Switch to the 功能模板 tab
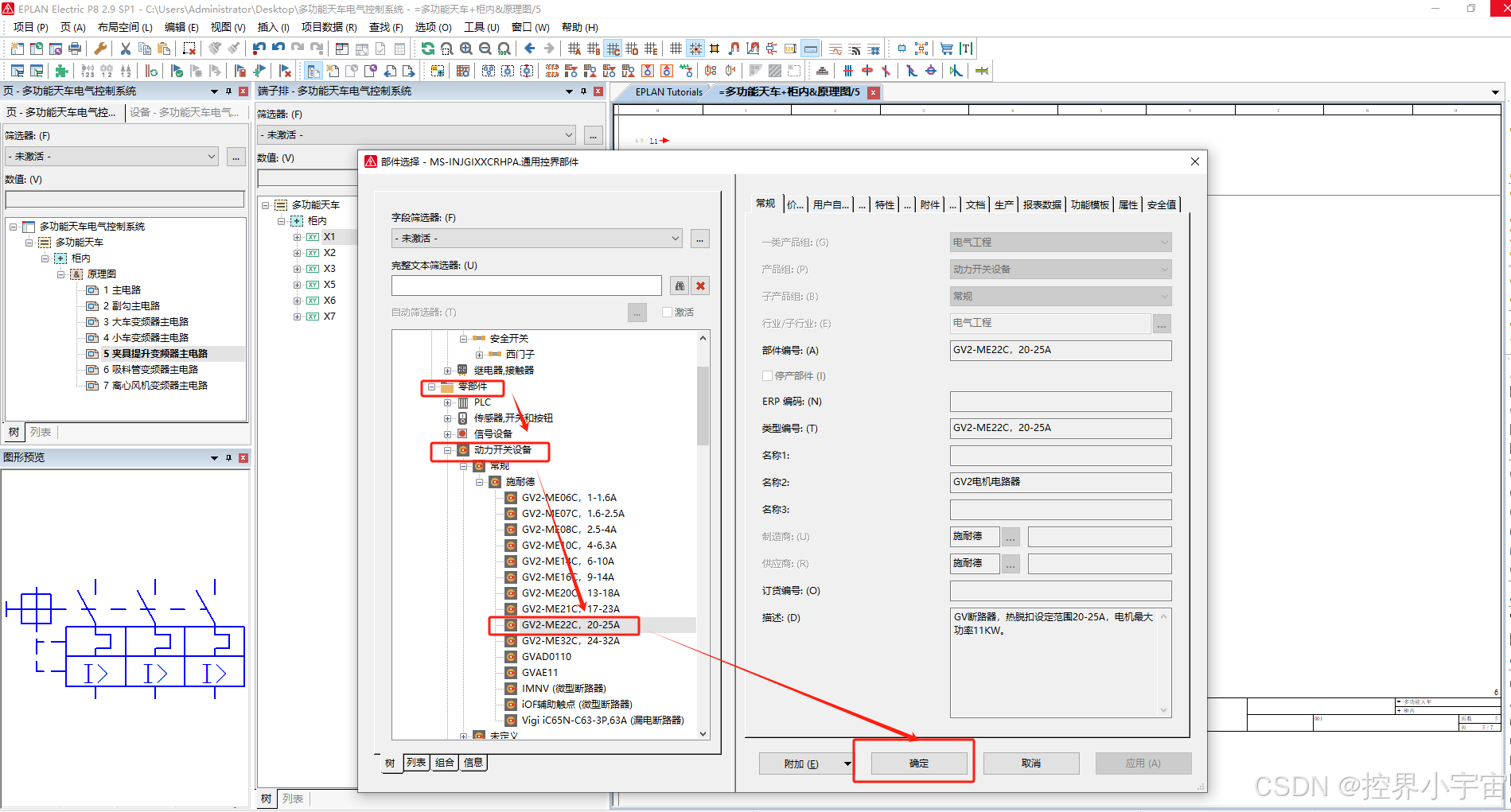The image size is (1511, 812). point(1089,204)
